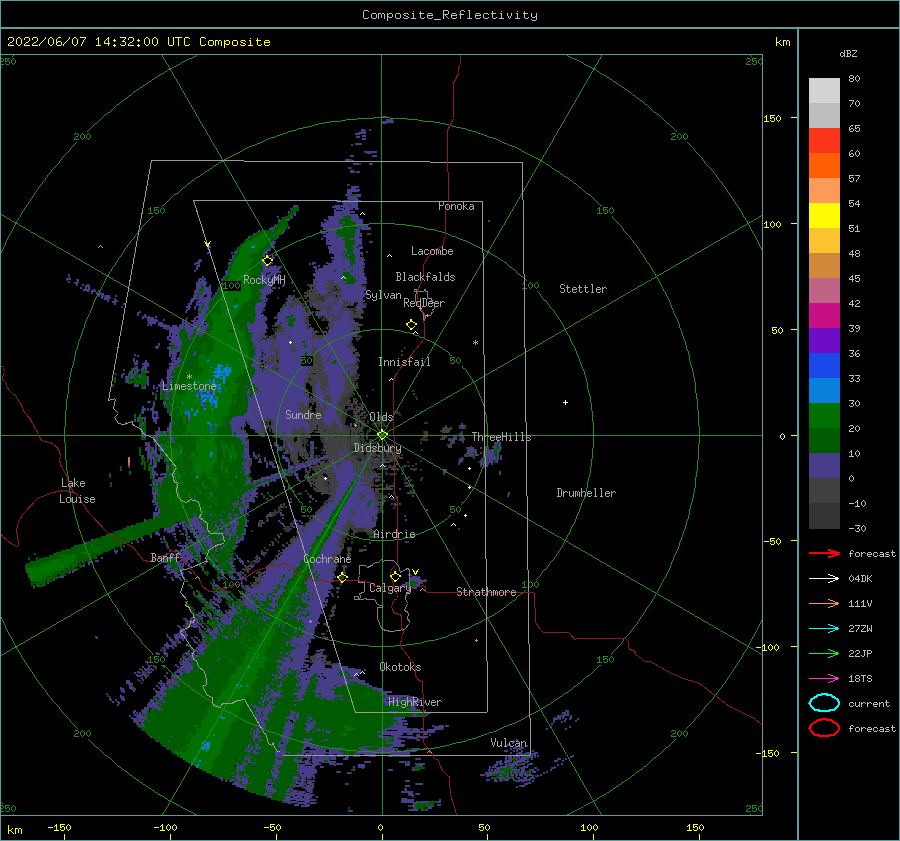The width and height of the screenshot is (900, 841).
Task: Click the Limestone label
Action: point(189,386)
